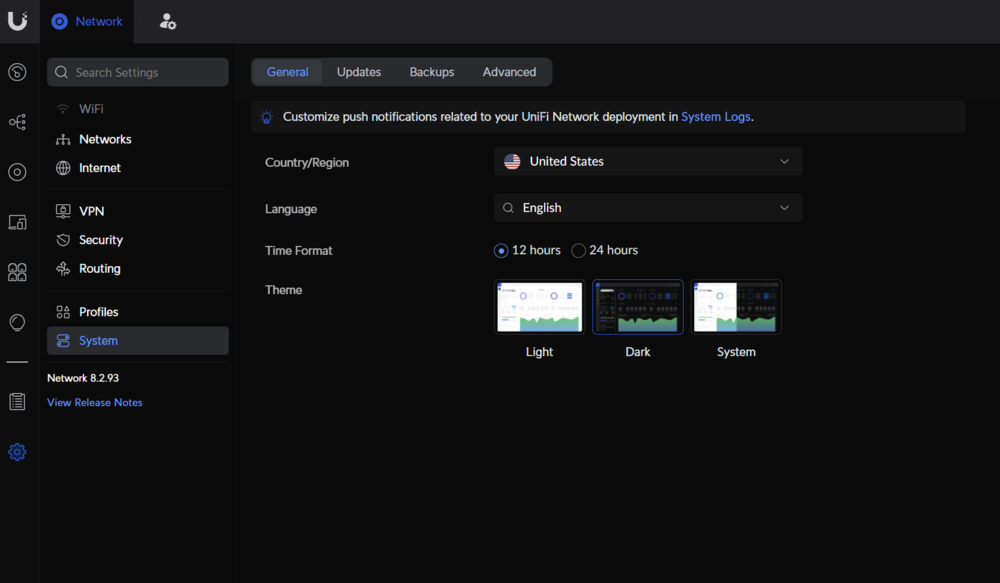Switch to the Updates tab
The image size is (1000, 583).
(x=359, y=72)
